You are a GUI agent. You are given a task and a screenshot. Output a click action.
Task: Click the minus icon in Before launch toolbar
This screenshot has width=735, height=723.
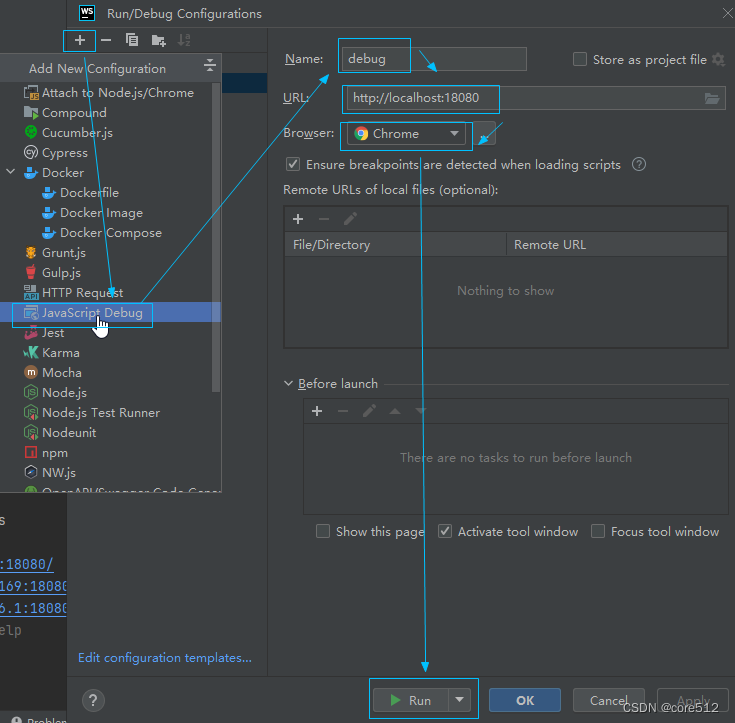click(x=343, y=411)
